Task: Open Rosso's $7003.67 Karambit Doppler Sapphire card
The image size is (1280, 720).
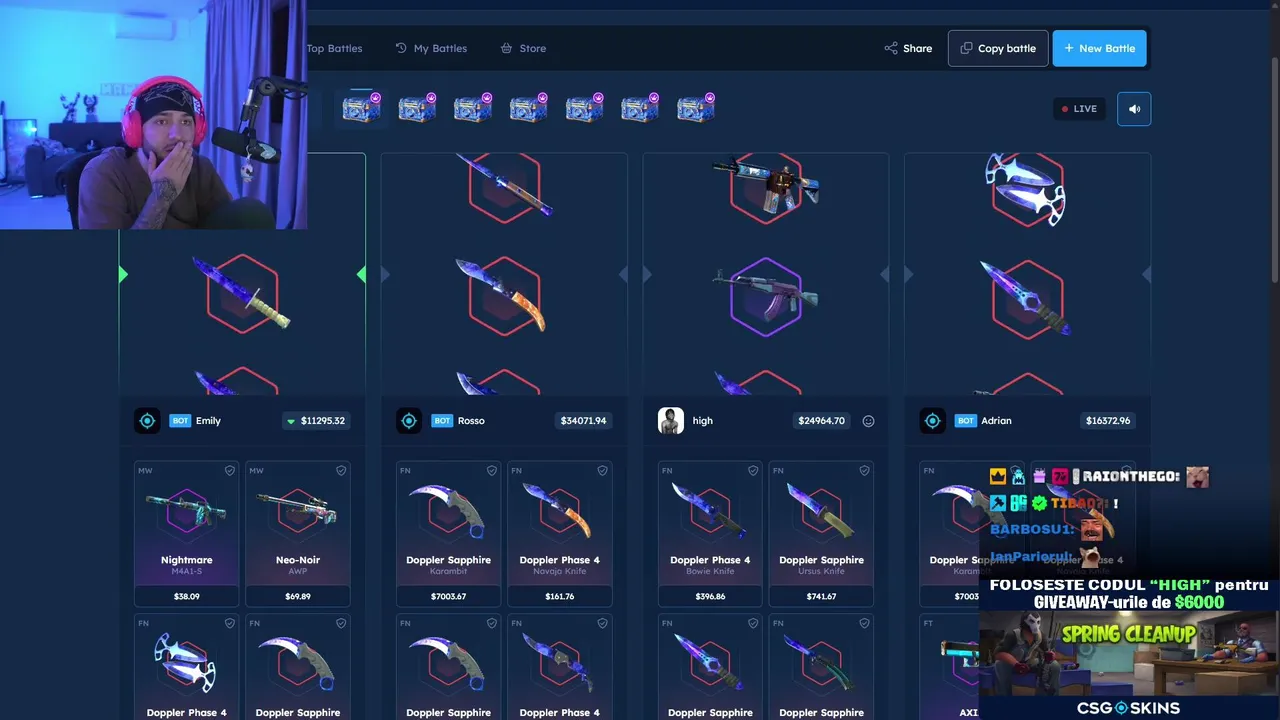Action: (x=449, y=534)
